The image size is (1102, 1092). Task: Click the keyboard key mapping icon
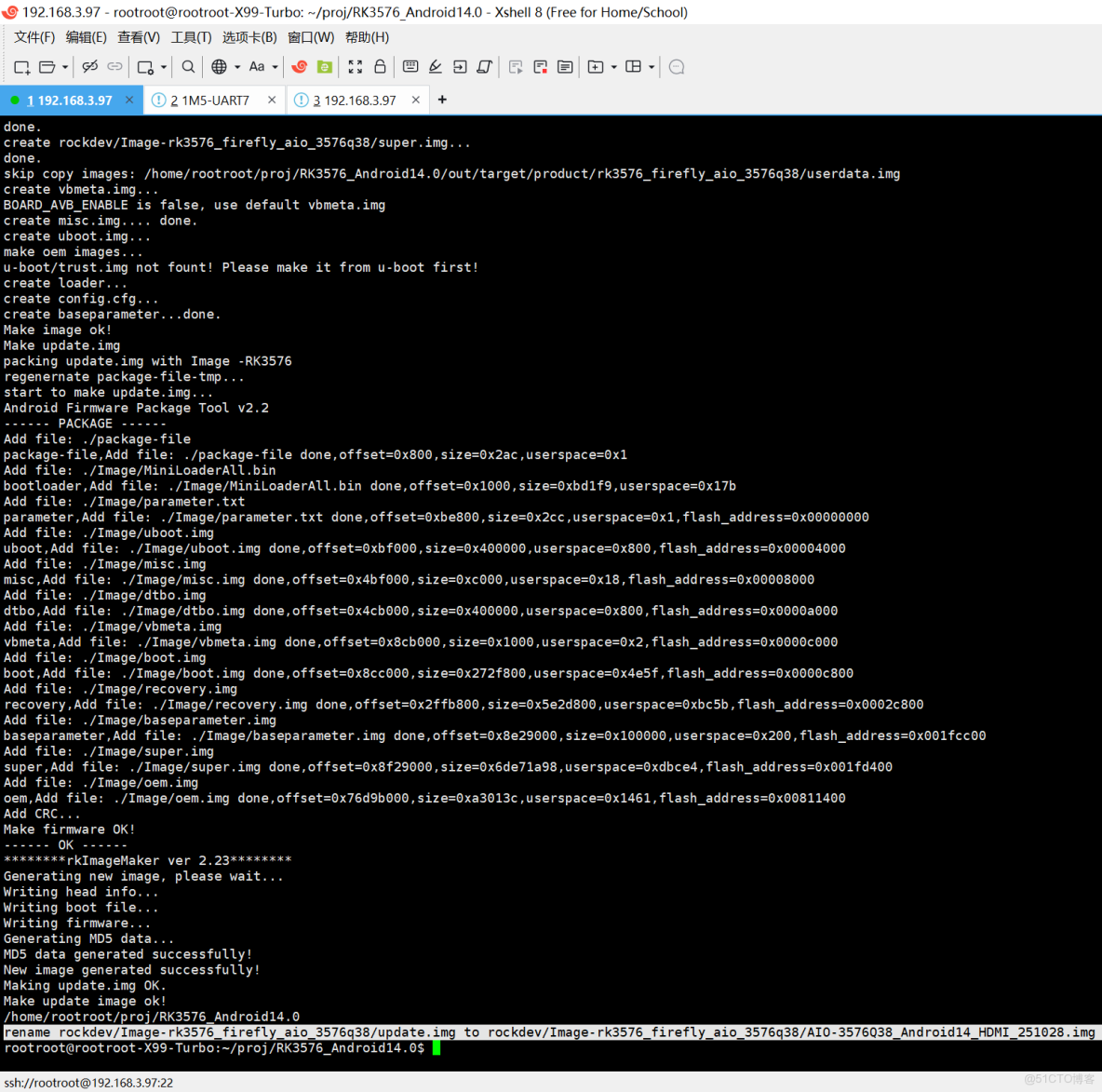[x=410, y=67]
